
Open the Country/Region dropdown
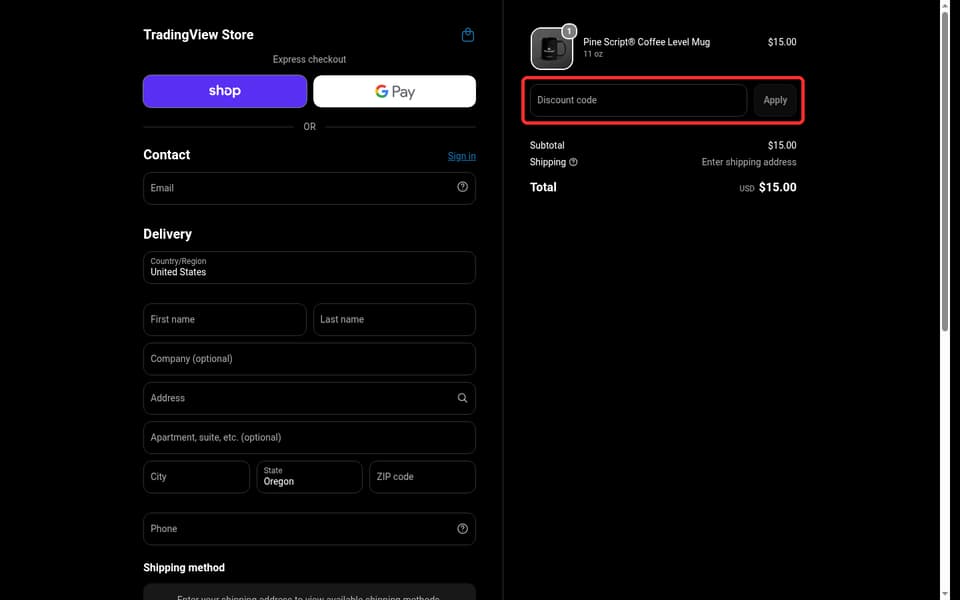(x=309, y=268)
